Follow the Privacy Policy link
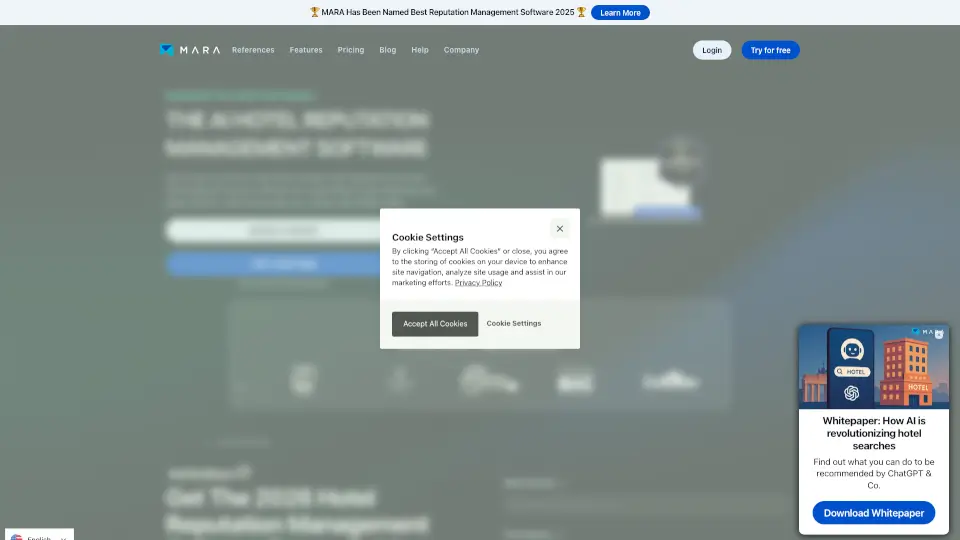Viewport: 960px width, 540px height. point(478,283)
